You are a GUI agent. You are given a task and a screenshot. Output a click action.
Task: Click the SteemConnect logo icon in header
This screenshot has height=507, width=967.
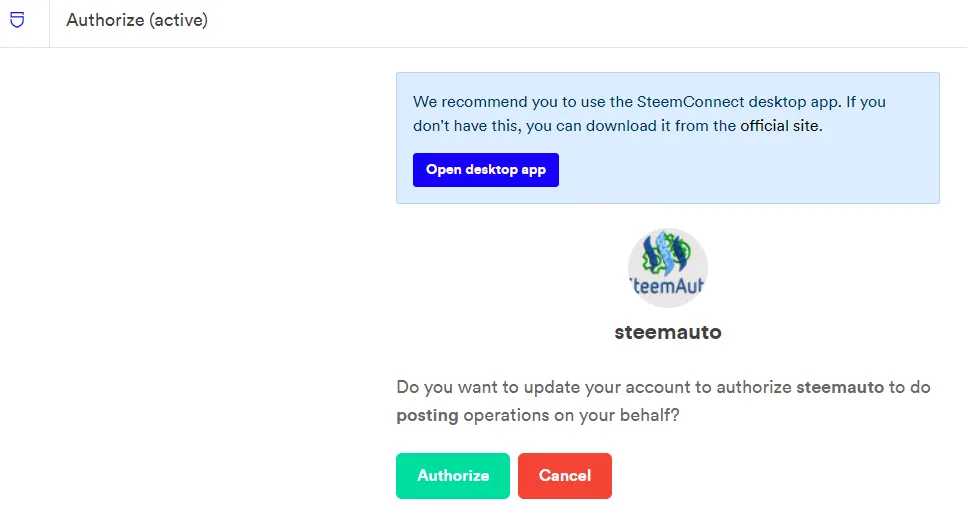17,20
